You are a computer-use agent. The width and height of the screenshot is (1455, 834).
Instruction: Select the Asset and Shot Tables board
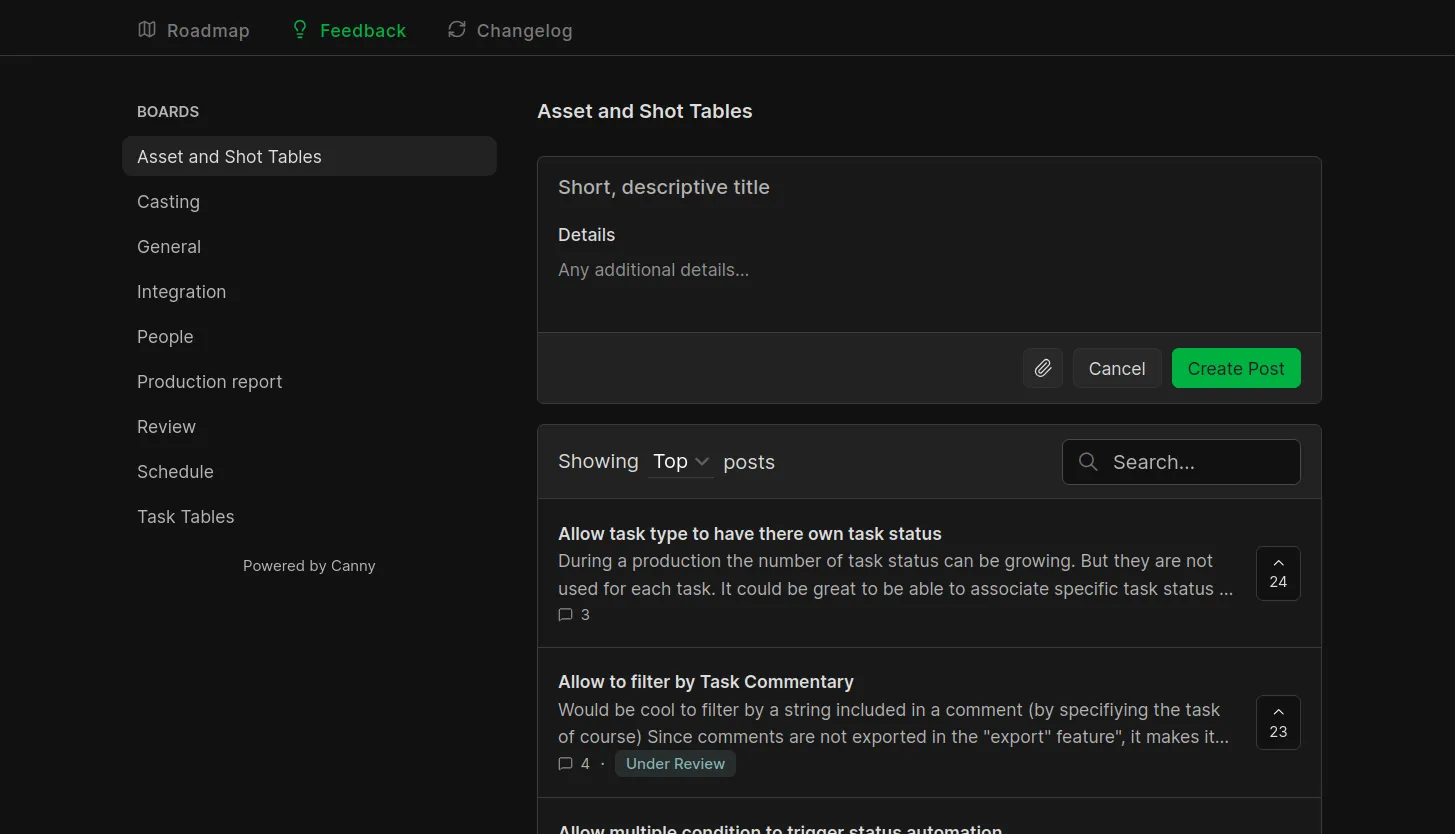click(309, 156)
